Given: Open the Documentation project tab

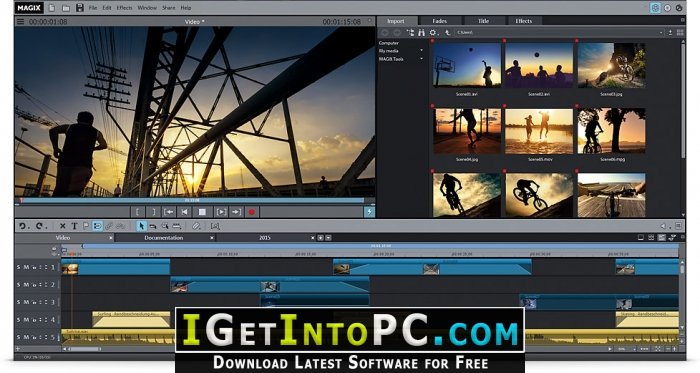Looking at the screenshot, I should point(164,238).
